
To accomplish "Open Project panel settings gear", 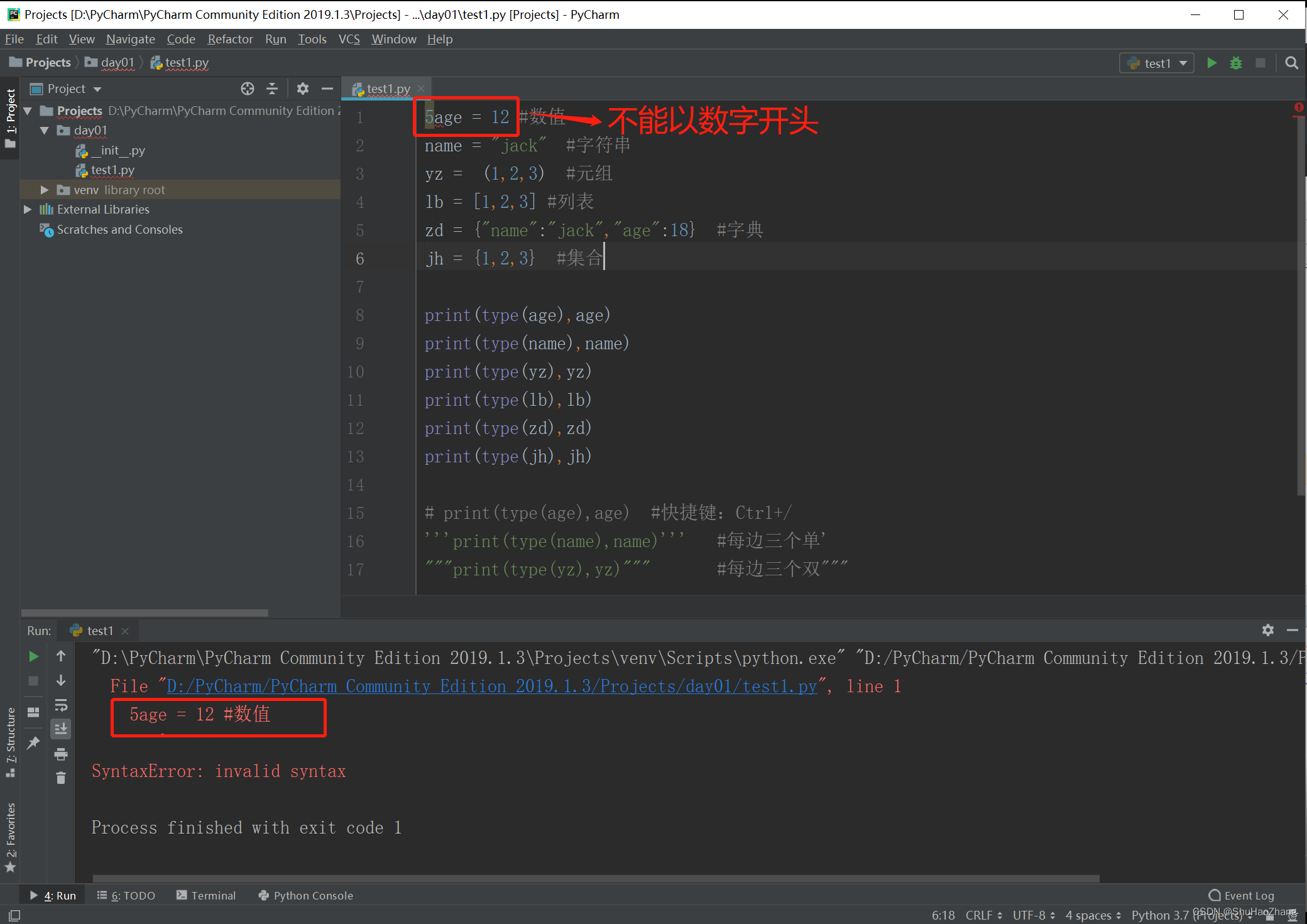I will (302, 89).
